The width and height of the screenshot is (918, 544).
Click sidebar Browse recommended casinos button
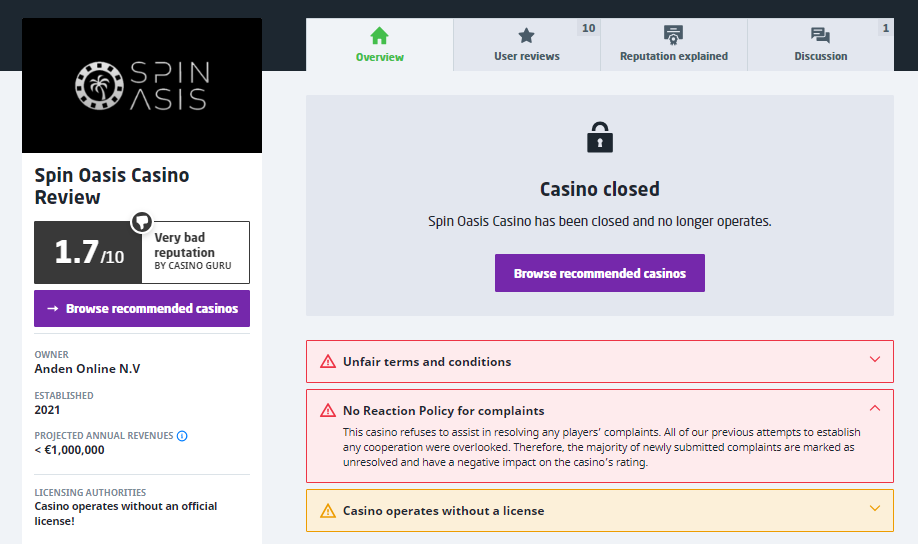[x=142, y=309]
